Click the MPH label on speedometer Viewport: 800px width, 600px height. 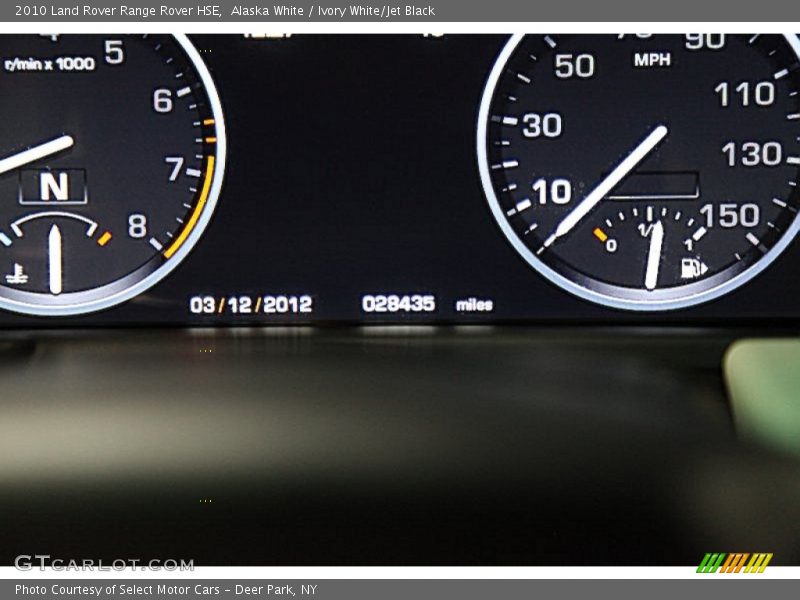[652, 60]
